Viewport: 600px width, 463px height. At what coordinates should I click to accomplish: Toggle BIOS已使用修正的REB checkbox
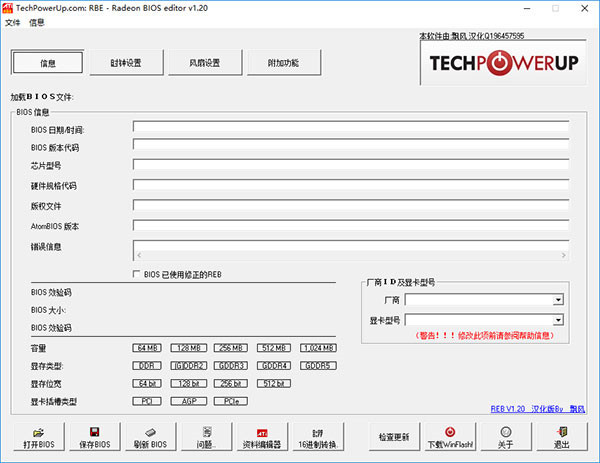coord(137,273)
